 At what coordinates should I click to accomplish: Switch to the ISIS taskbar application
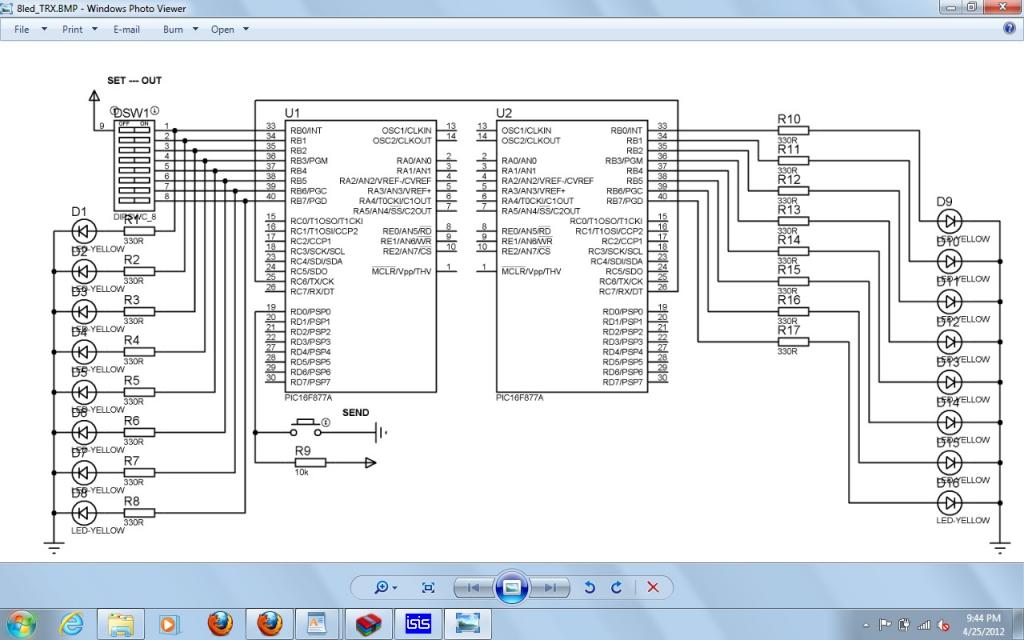pos(419,623)
